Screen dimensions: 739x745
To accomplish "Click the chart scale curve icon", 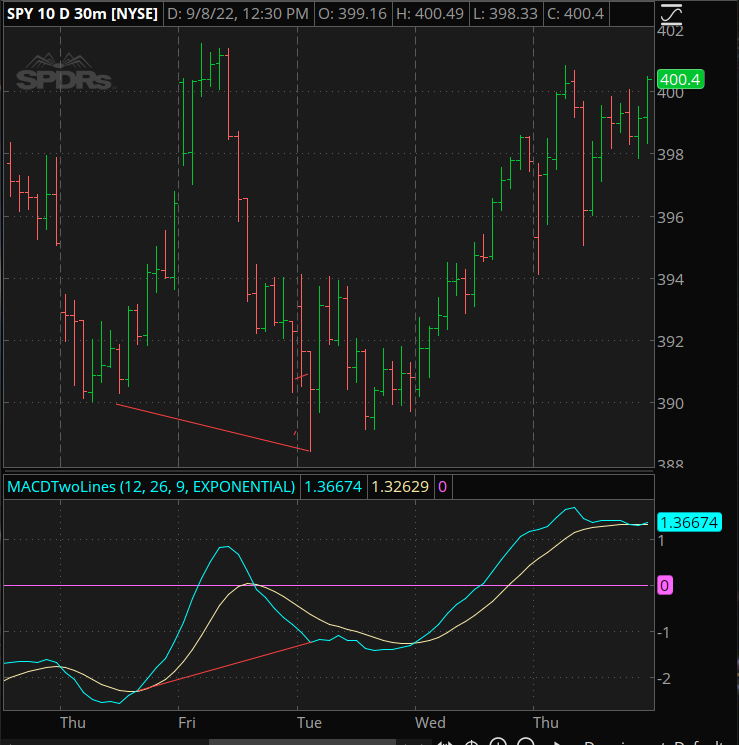I will (x=671, y=14).
